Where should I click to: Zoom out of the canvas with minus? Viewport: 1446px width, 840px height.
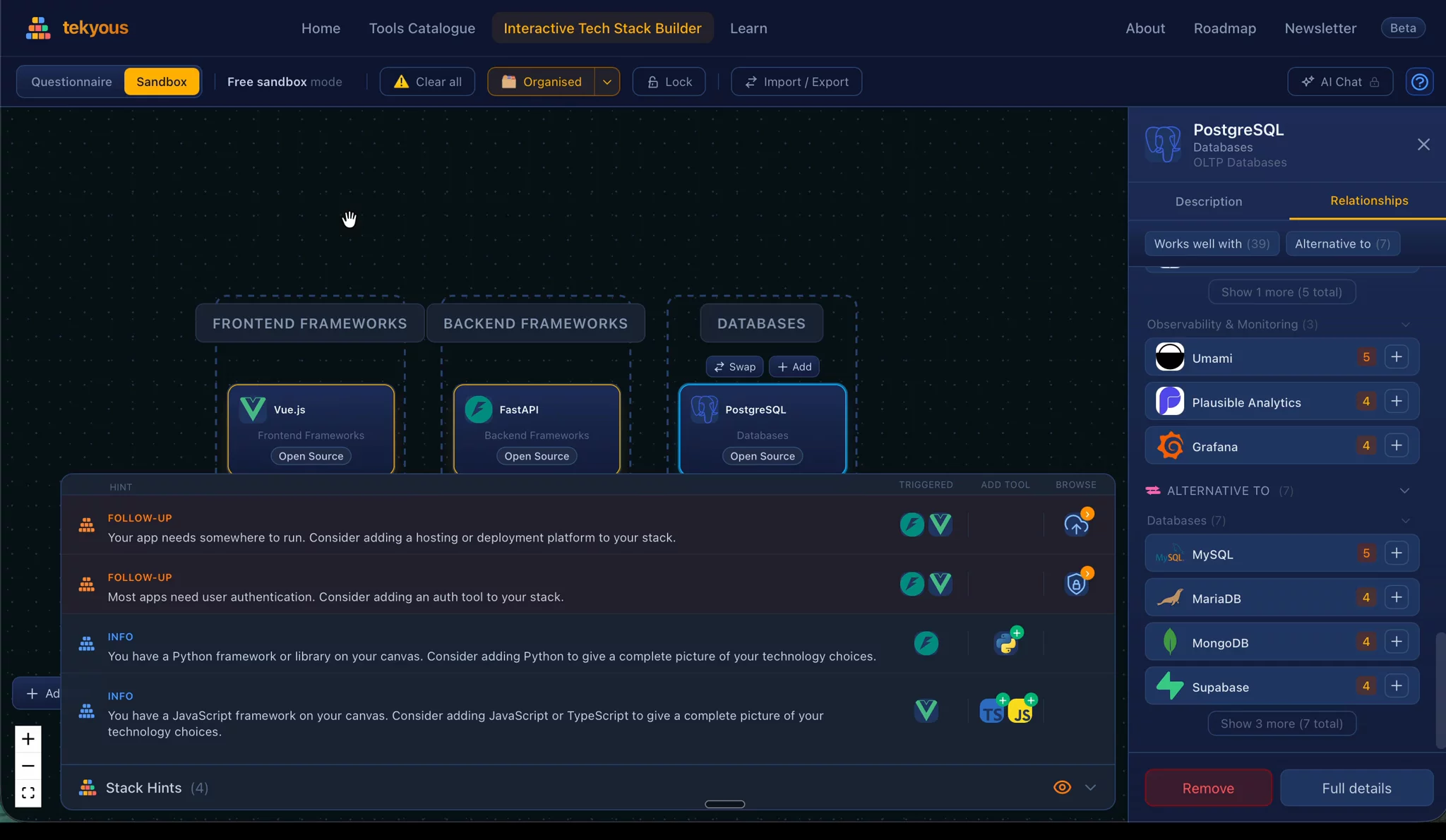tap(28, 766)
